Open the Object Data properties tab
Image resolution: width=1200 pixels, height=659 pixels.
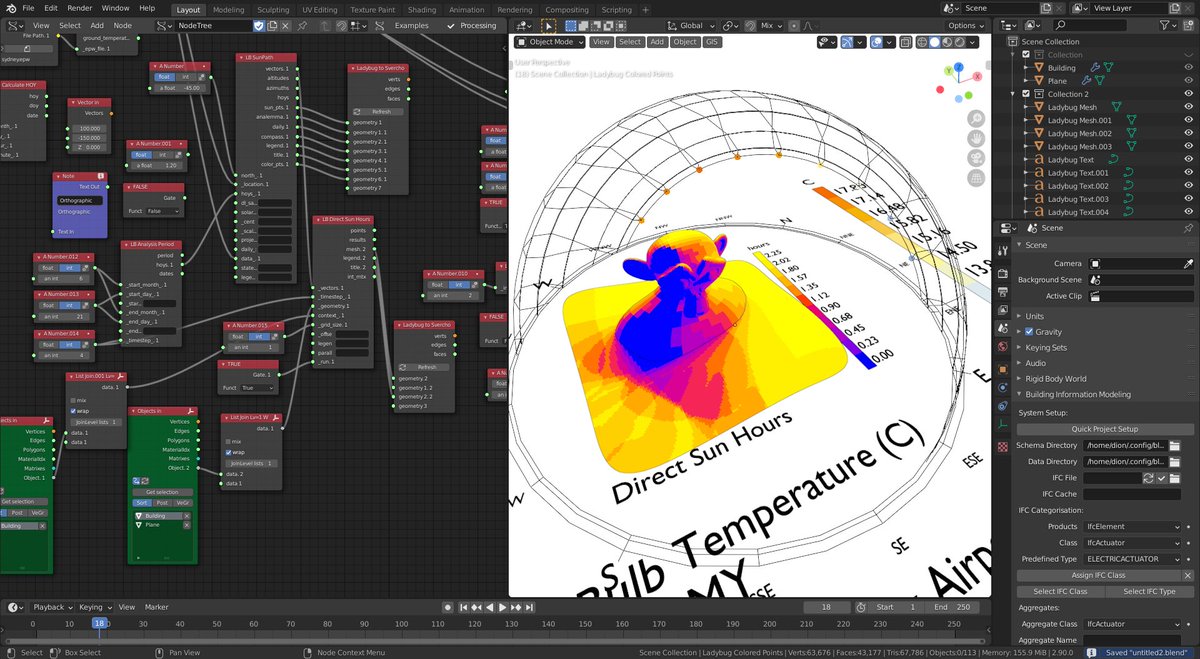pos(1002,425)
